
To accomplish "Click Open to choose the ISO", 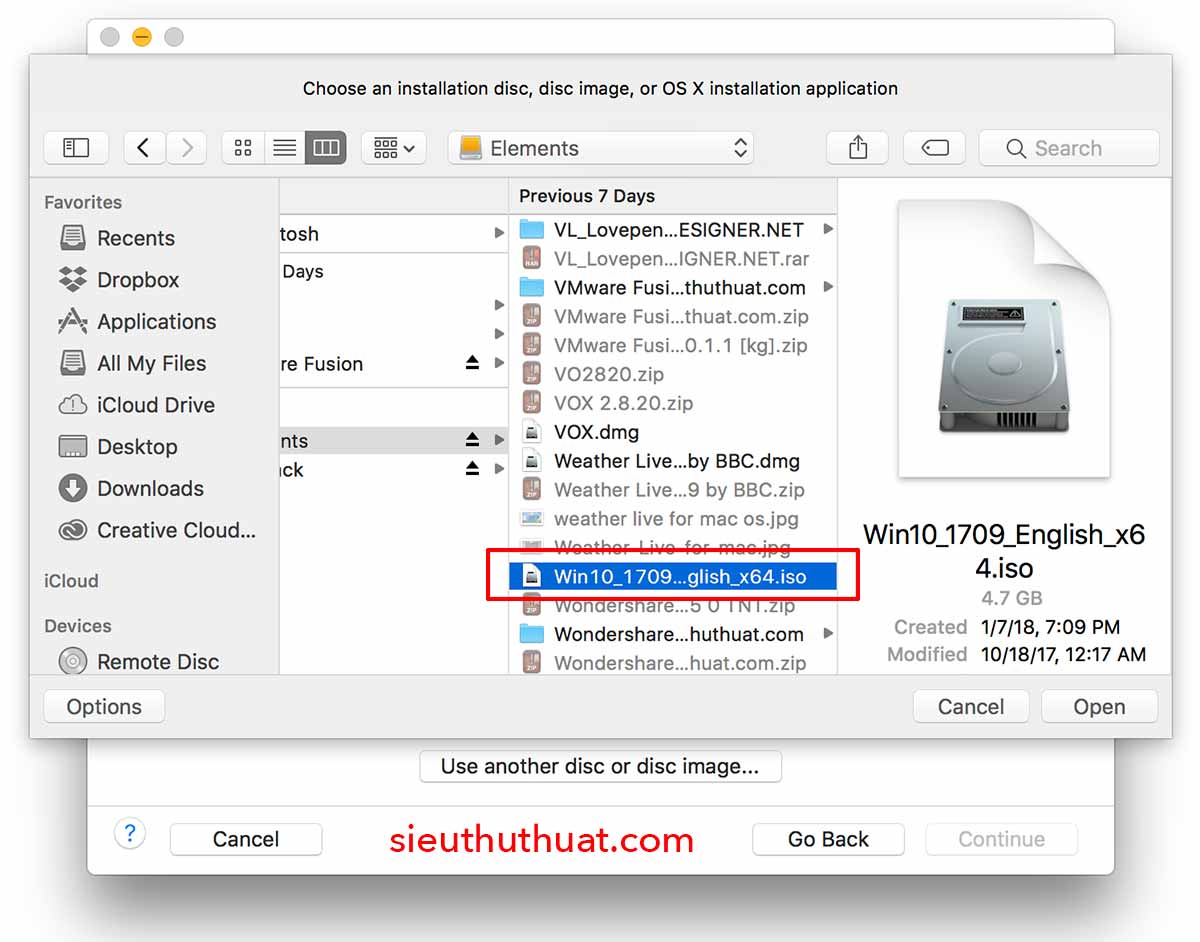I will coord(1099,706).
